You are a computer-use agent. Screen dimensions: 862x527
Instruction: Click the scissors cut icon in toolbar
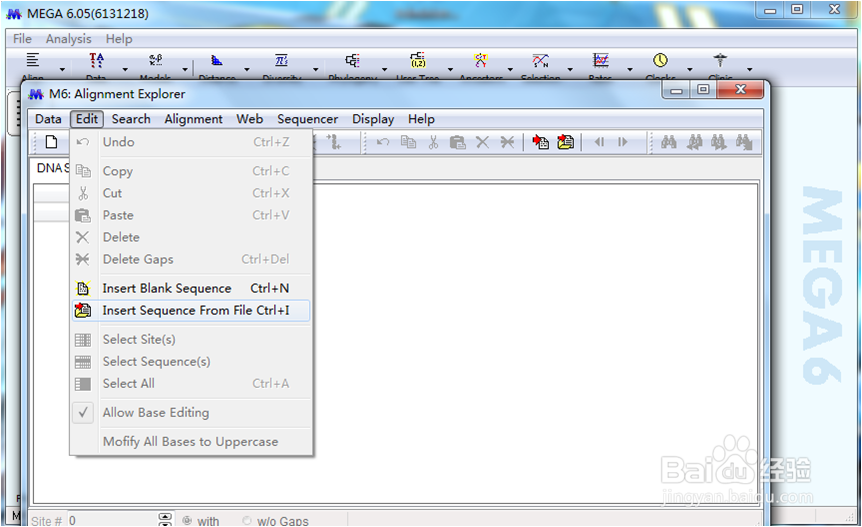(x=433, y=142)
